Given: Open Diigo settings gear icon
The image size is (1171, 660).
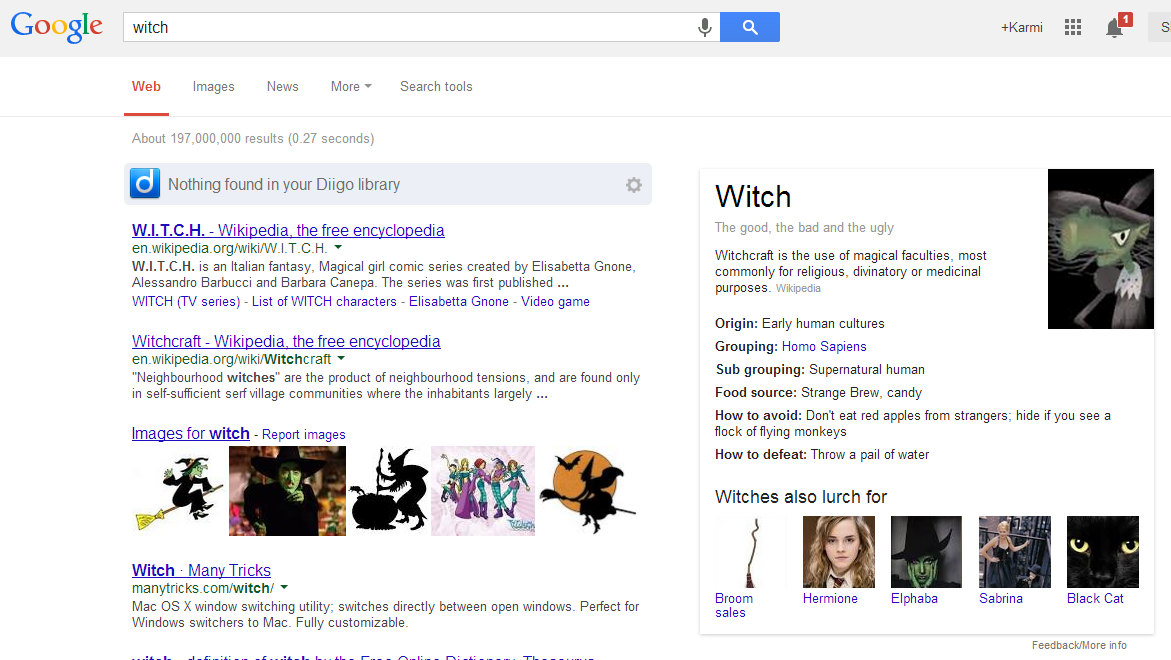Looking at the screenshot, I should pos(633,184).
